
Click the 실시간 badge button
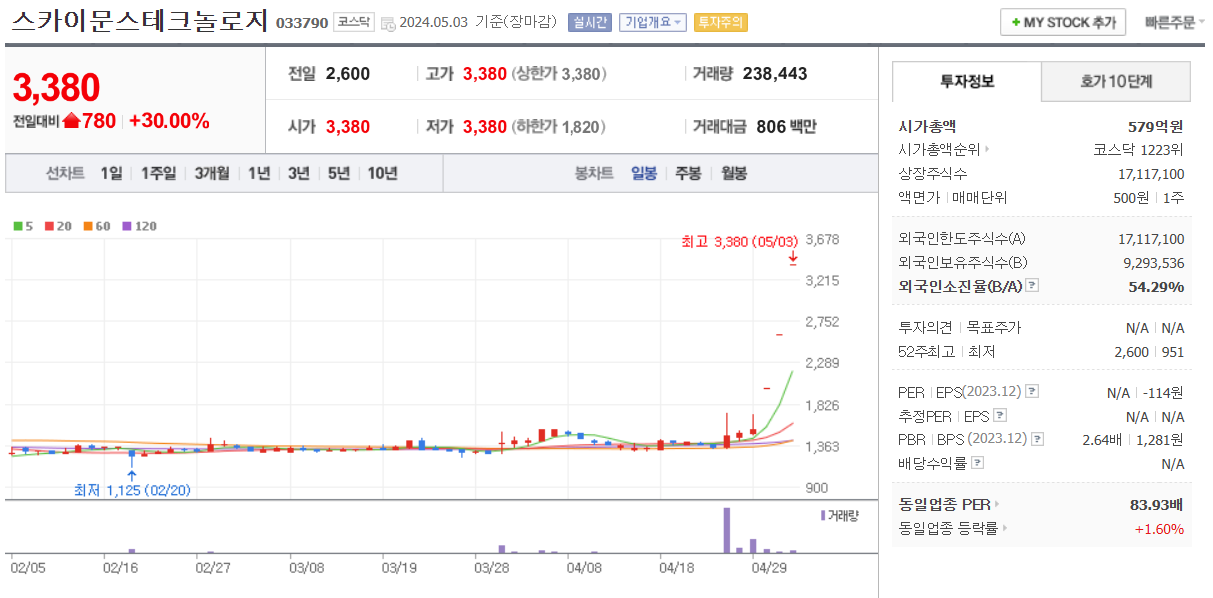[589, 22]
